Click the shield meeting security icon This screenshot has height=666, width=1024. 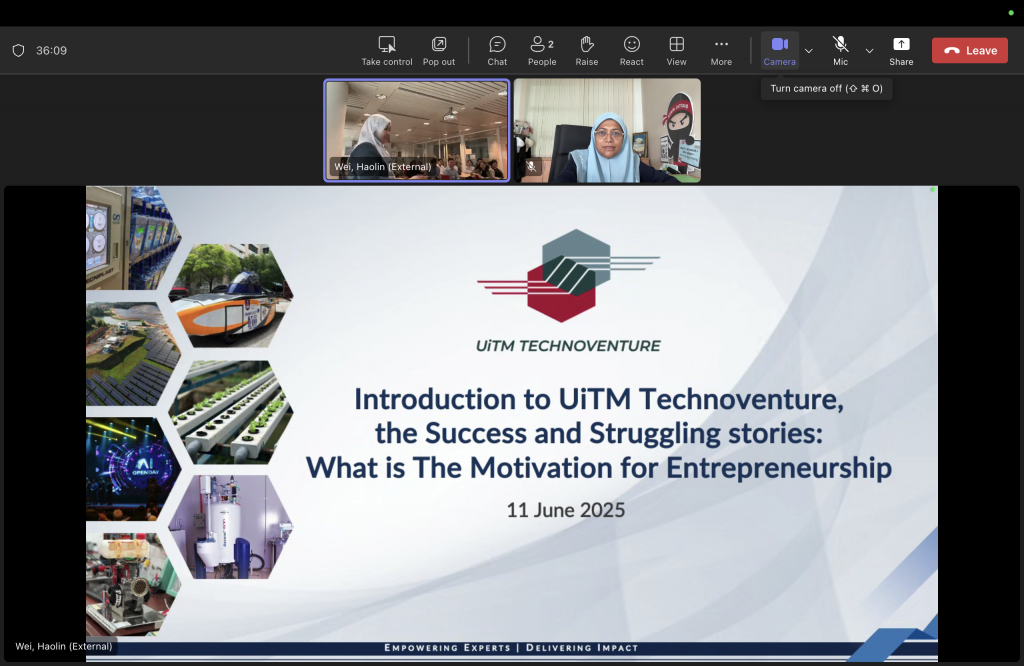(18, 50)
